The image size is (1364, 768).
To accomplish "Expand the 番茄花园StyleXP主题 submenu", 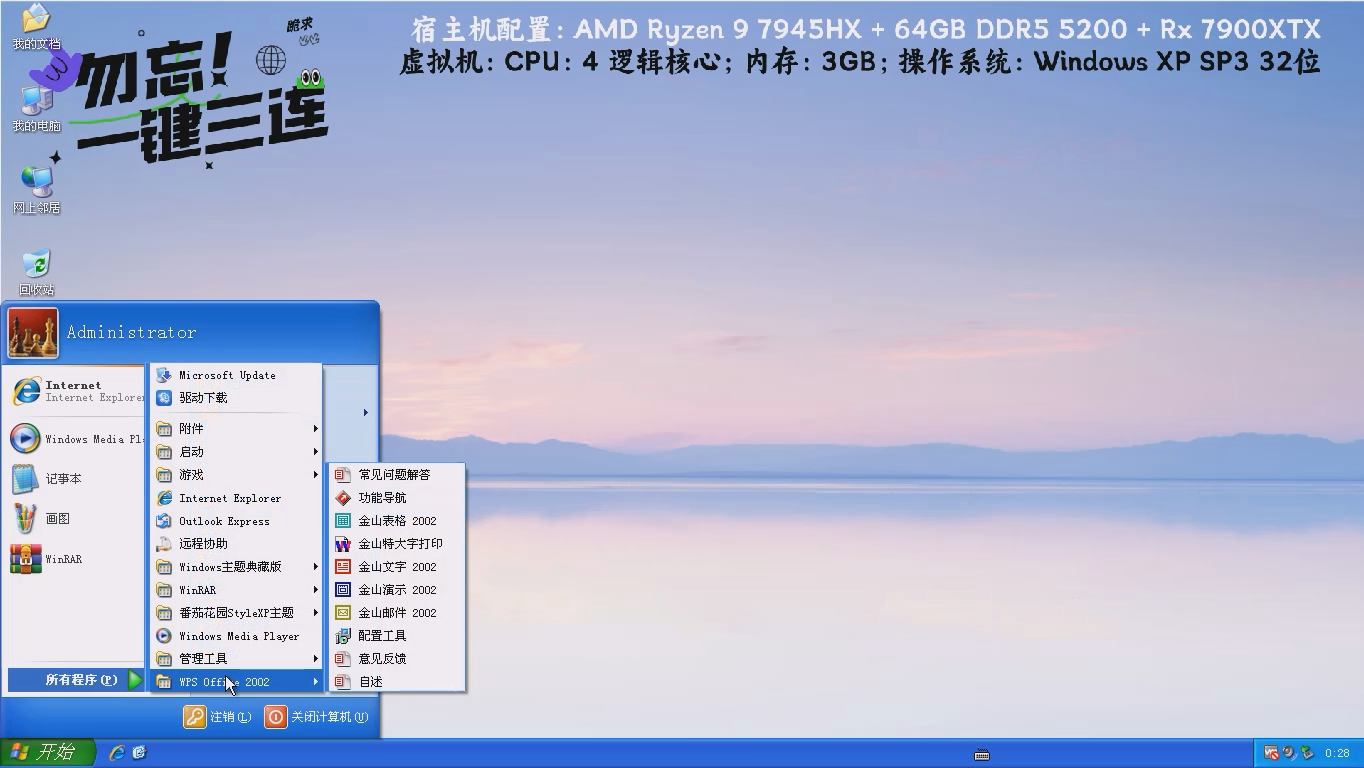I will 237,613.
